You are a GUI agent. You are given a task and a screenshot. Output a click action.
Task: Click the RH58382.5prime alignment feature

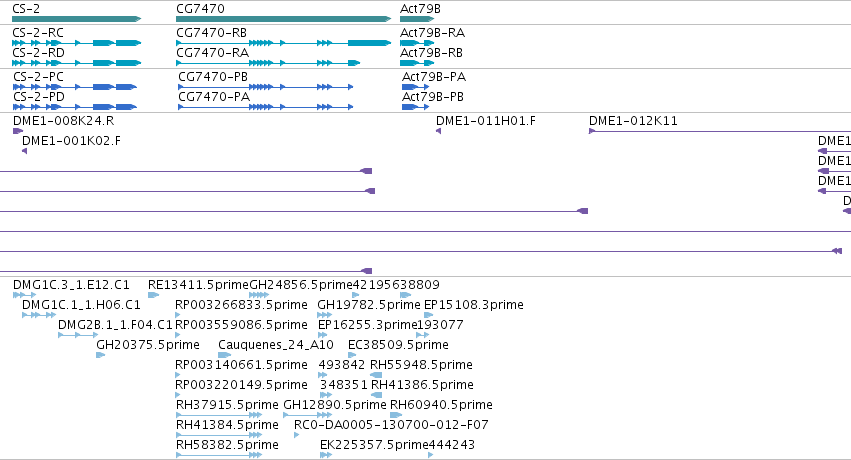[219, 455]
